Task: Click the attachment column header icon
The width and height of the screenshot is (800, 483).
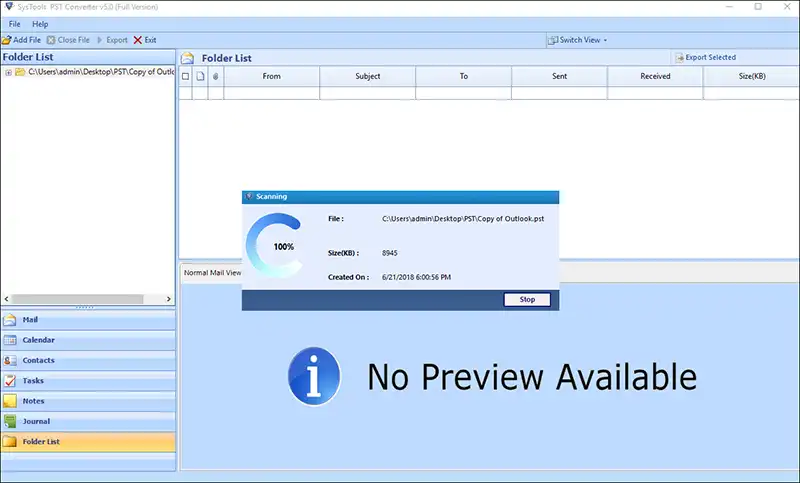Action: (x=216, y=77)
